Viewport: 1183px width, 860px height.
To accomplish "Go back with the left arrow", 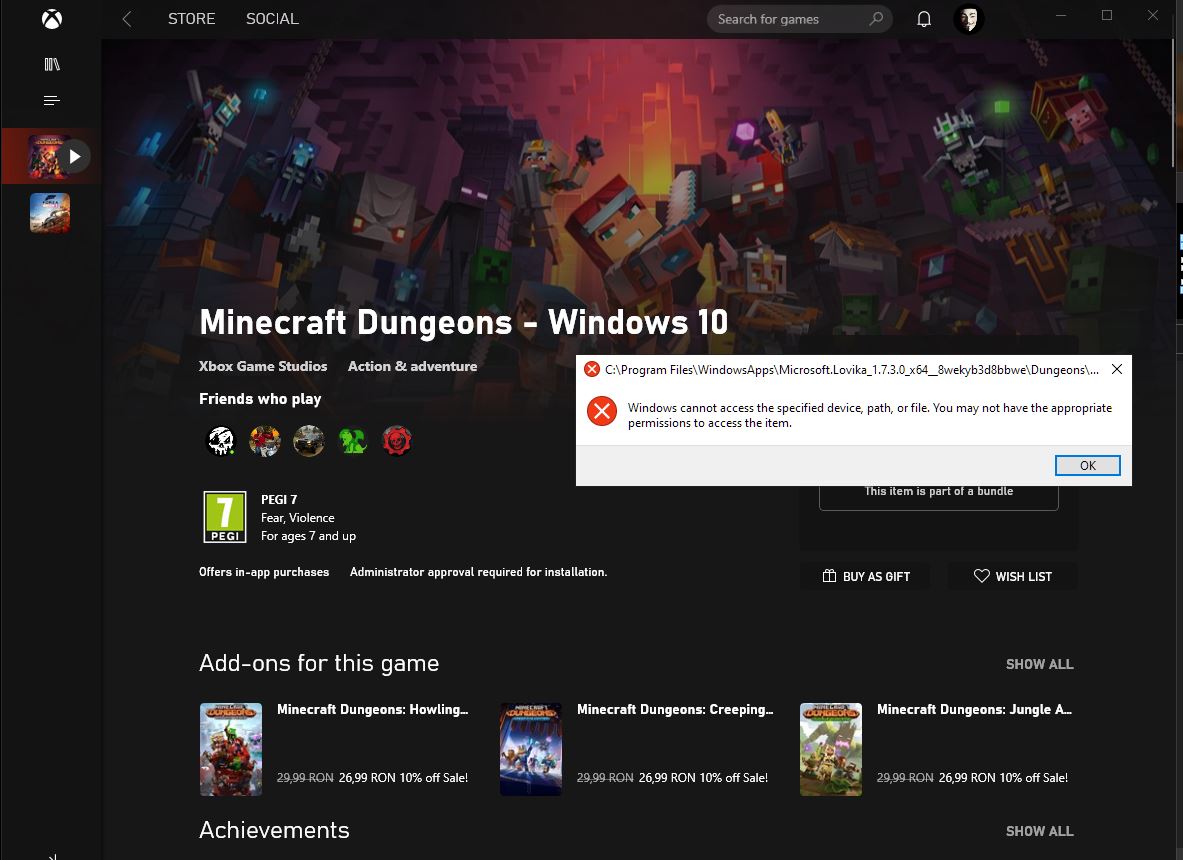I will point(127,19).
